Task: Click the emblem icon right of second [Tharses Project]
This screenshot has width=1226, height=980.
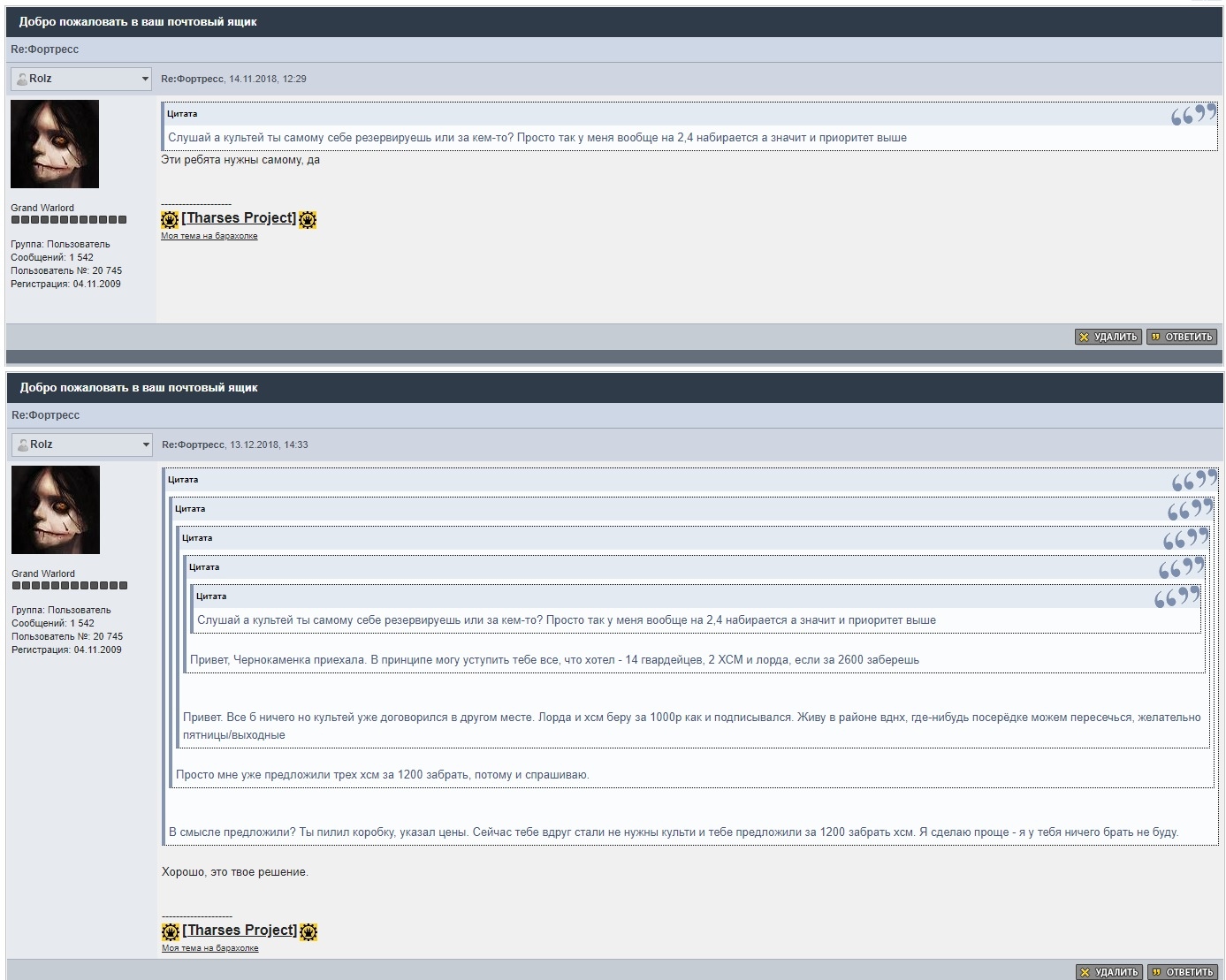Action: (x=308, y=931)
